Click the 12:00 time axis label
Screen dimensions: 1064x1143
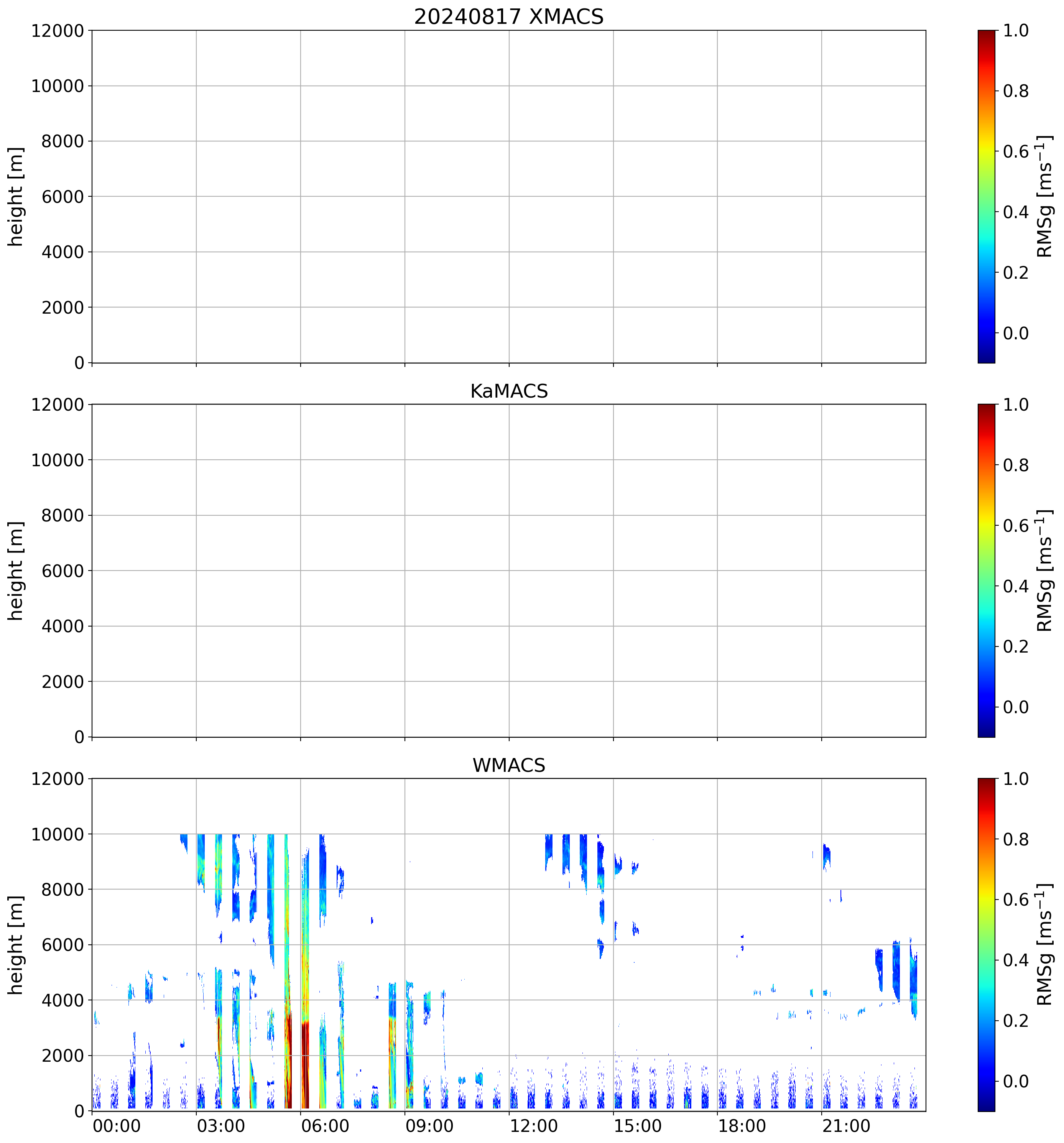pyautogui.click(x=533, y=1125)
